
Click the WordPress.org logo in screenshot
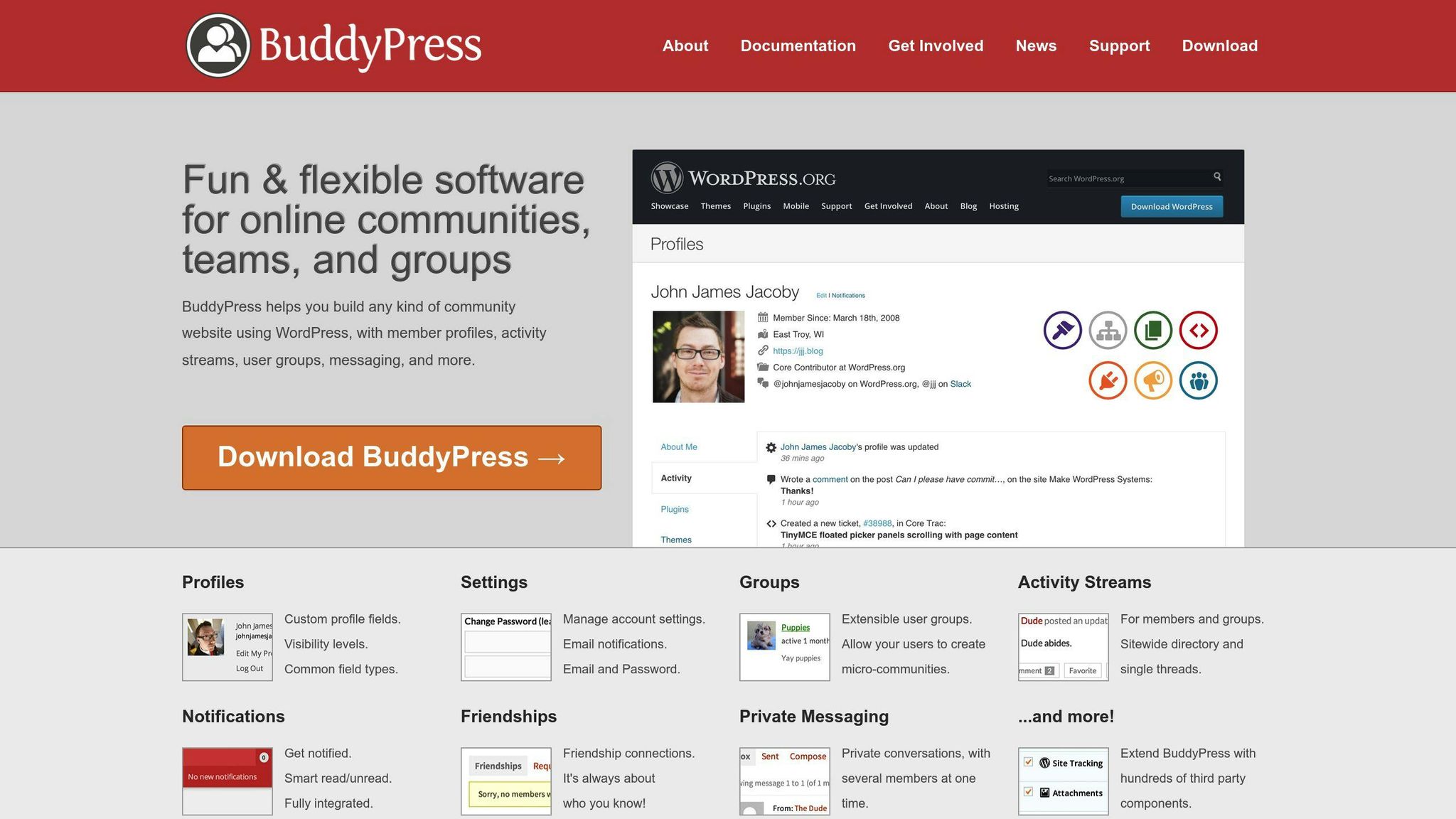pyautogui.click(x=743, y=178)
